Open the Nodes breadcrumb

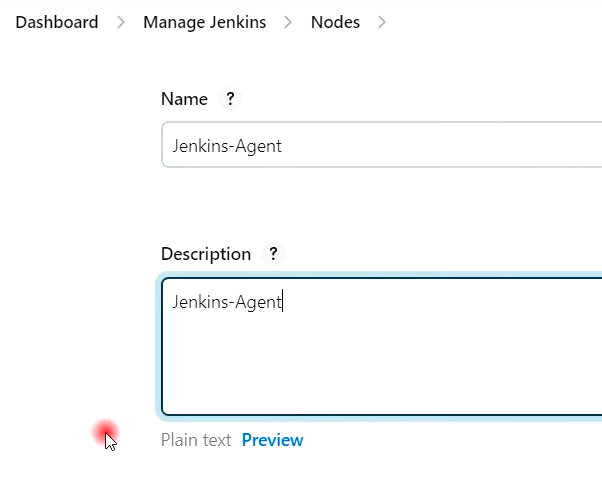335,22
